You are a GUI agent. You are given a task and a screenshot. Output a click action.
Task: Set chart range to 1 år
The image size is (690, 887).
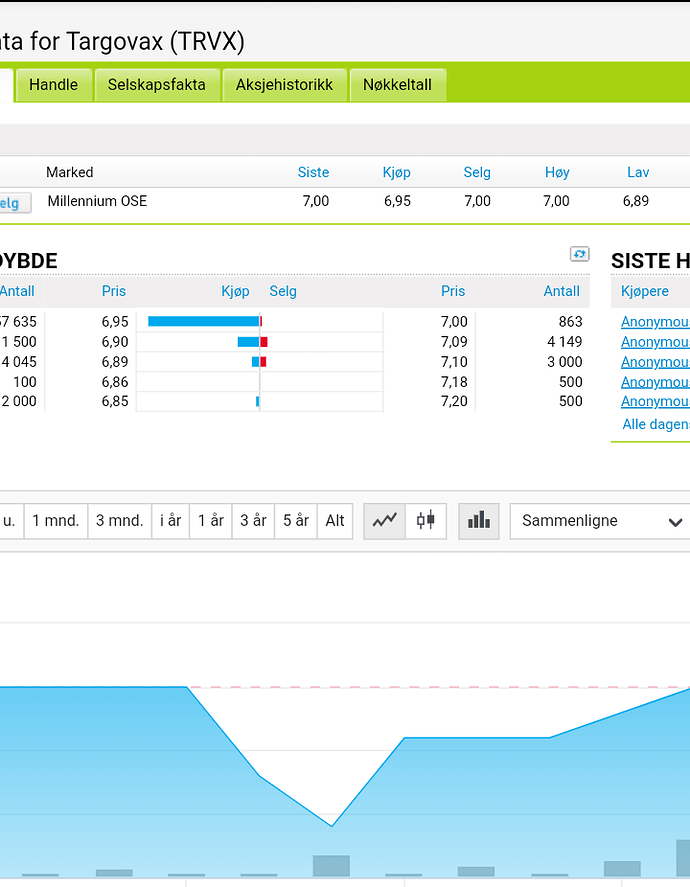[211, 521]
